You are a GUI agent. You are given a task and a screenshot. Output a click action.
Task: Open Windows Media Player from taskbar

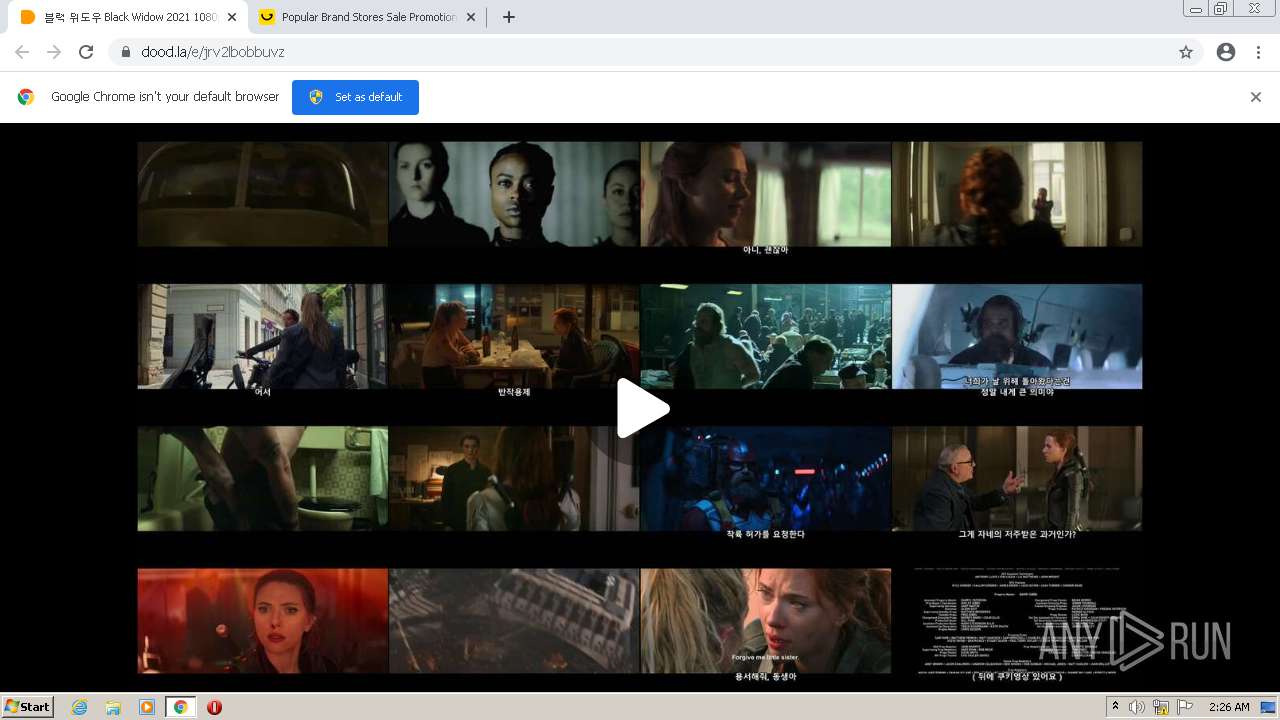(x=147, y=707)
